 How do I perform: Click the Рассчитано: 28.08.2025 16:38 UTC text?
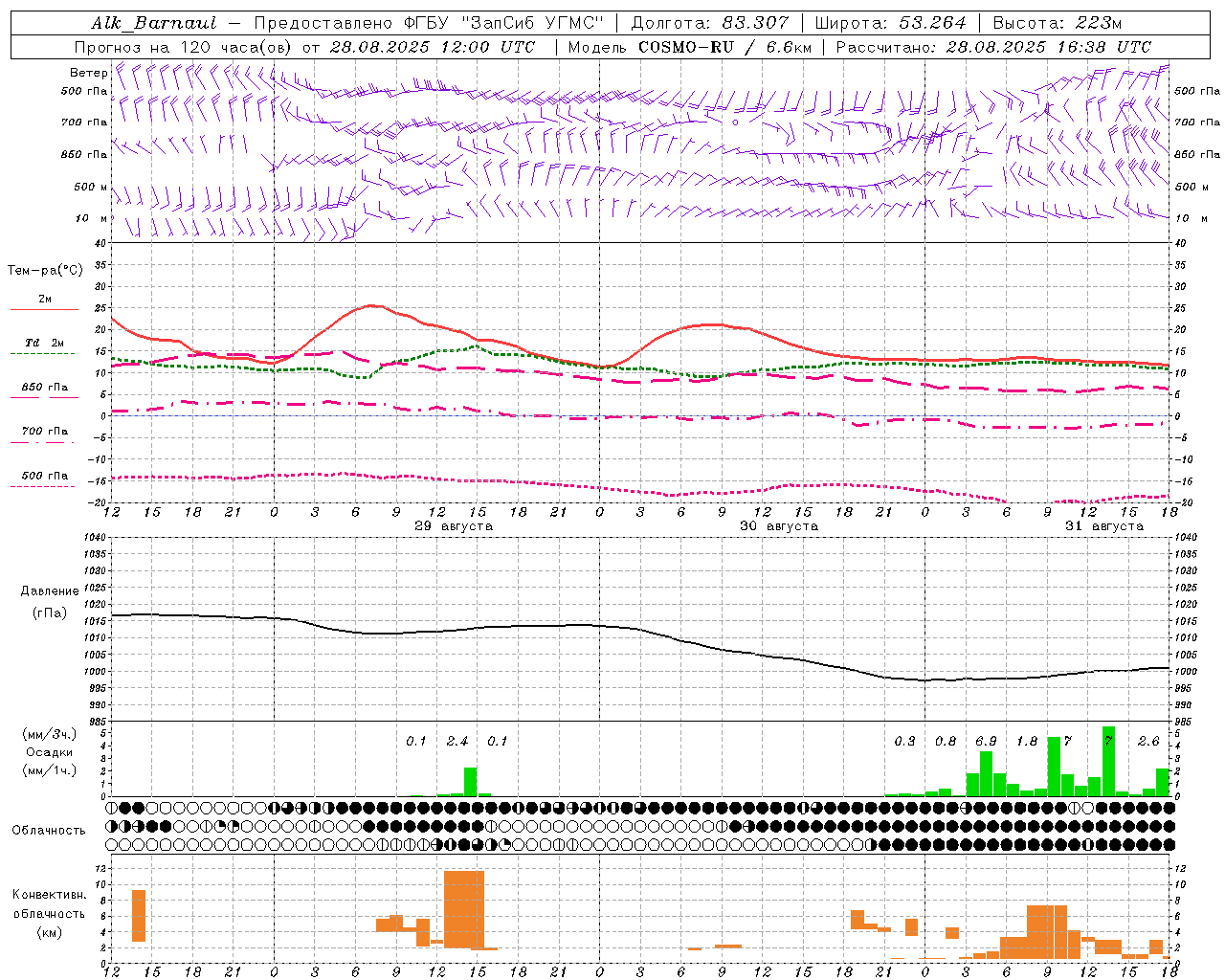tap(993, 47)
